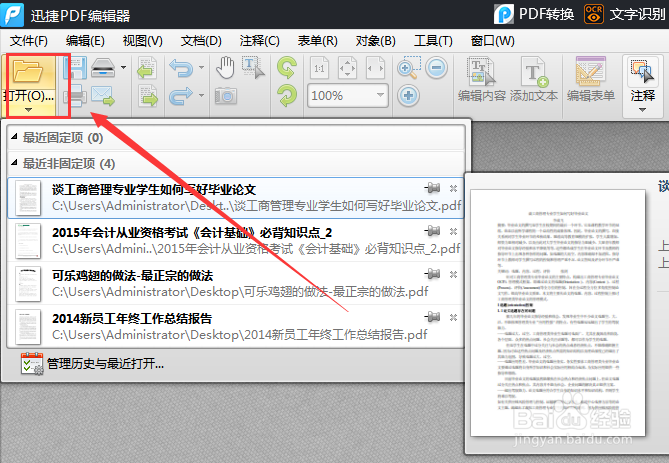Click thumbnail of 2014新员工年终工作总结报告 file
Image resolution: width=669 pixels, height=463 pixels.
coord(28,327)
